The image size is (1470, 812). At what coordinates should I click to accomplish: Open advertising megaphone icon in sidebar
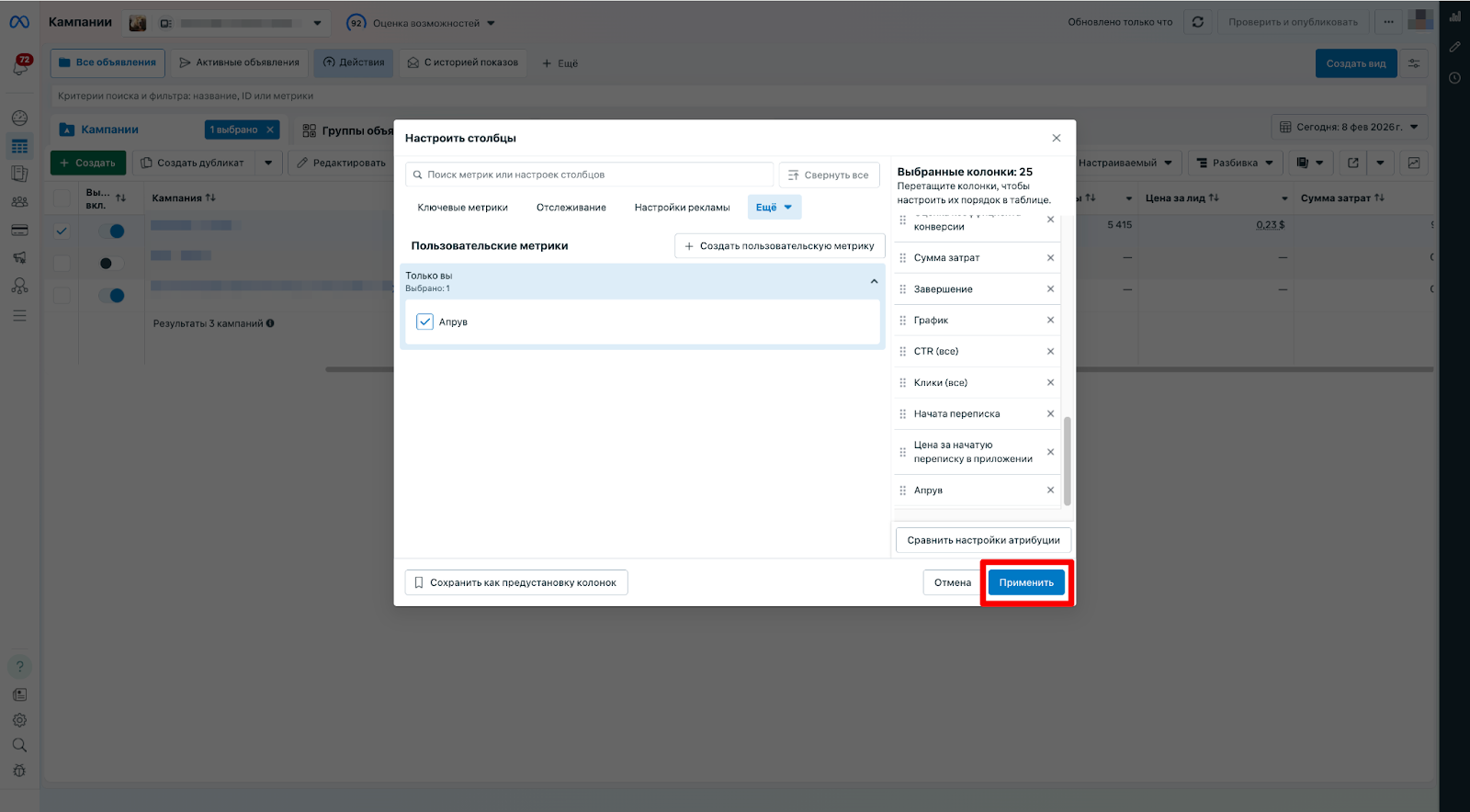[19, 258]
